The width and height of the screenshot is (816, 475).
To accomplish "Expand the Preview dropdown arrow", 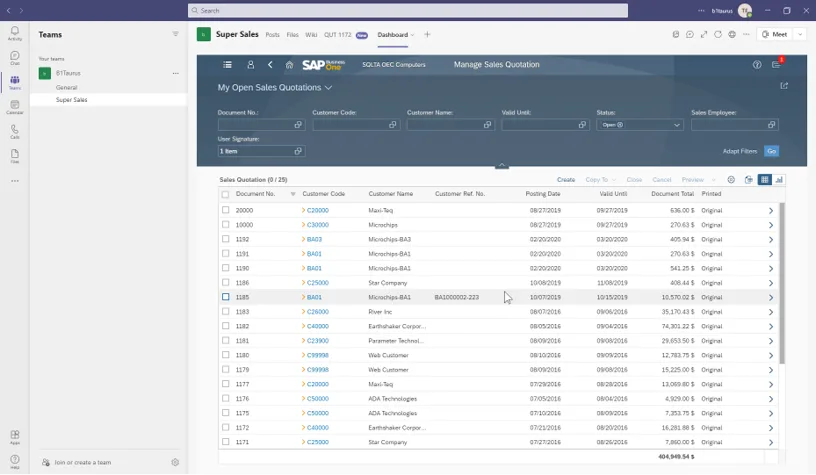I will pos(713,180).
